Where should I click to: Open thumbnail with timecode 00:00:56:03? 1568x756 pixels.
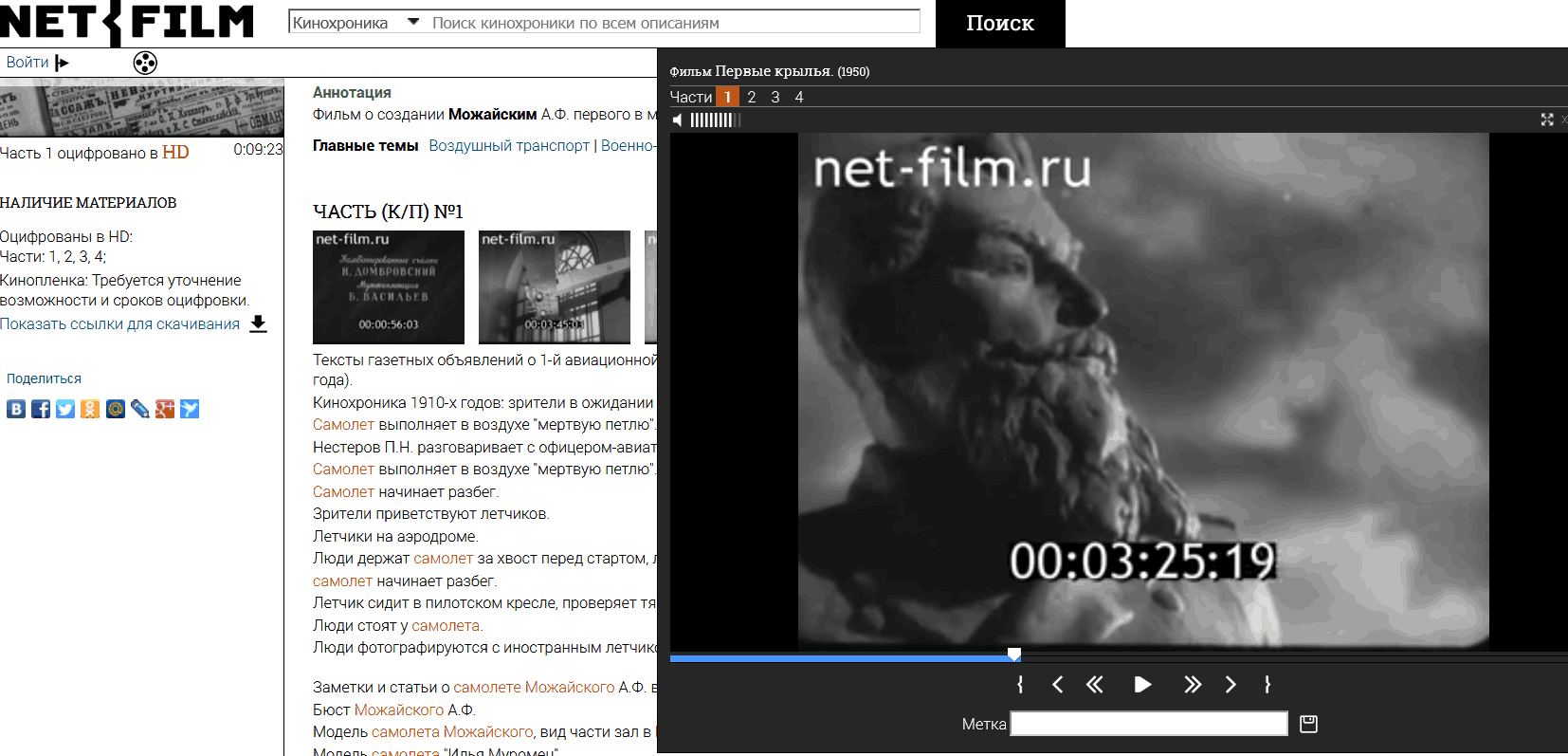click(x=389, y=286)
